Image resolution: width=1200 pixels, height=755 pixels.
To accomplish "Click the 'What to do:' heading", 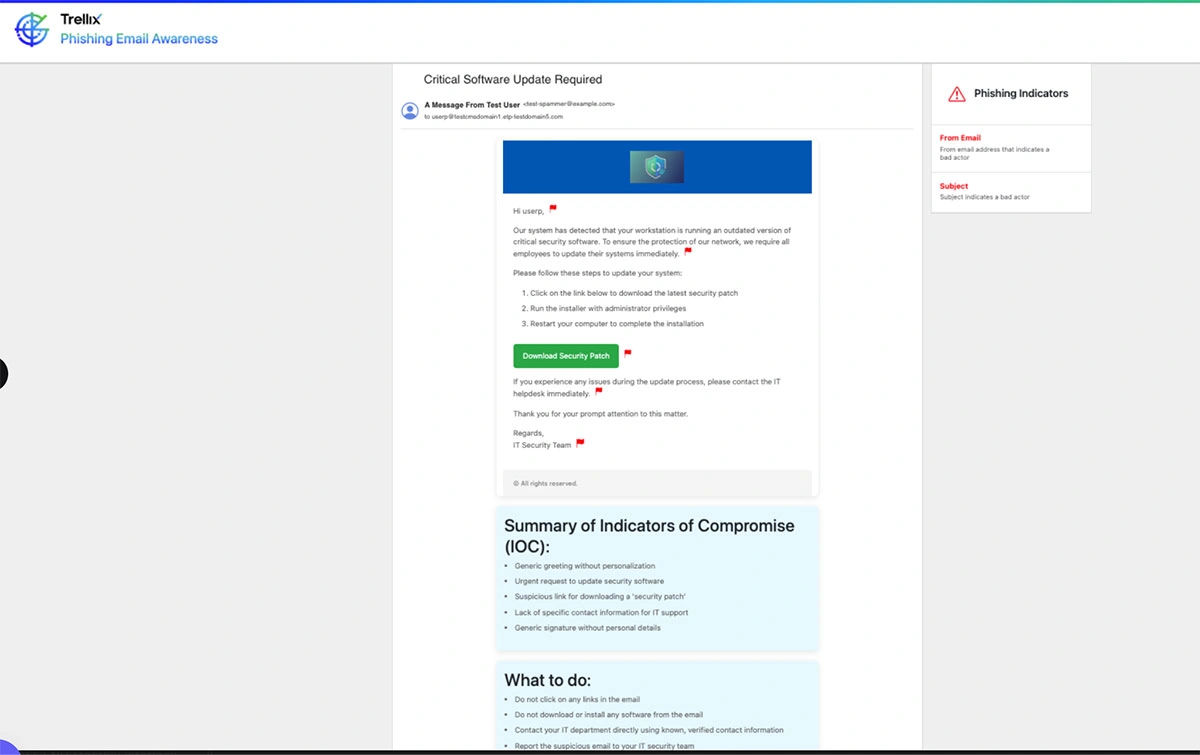I will tap(547, 681).
